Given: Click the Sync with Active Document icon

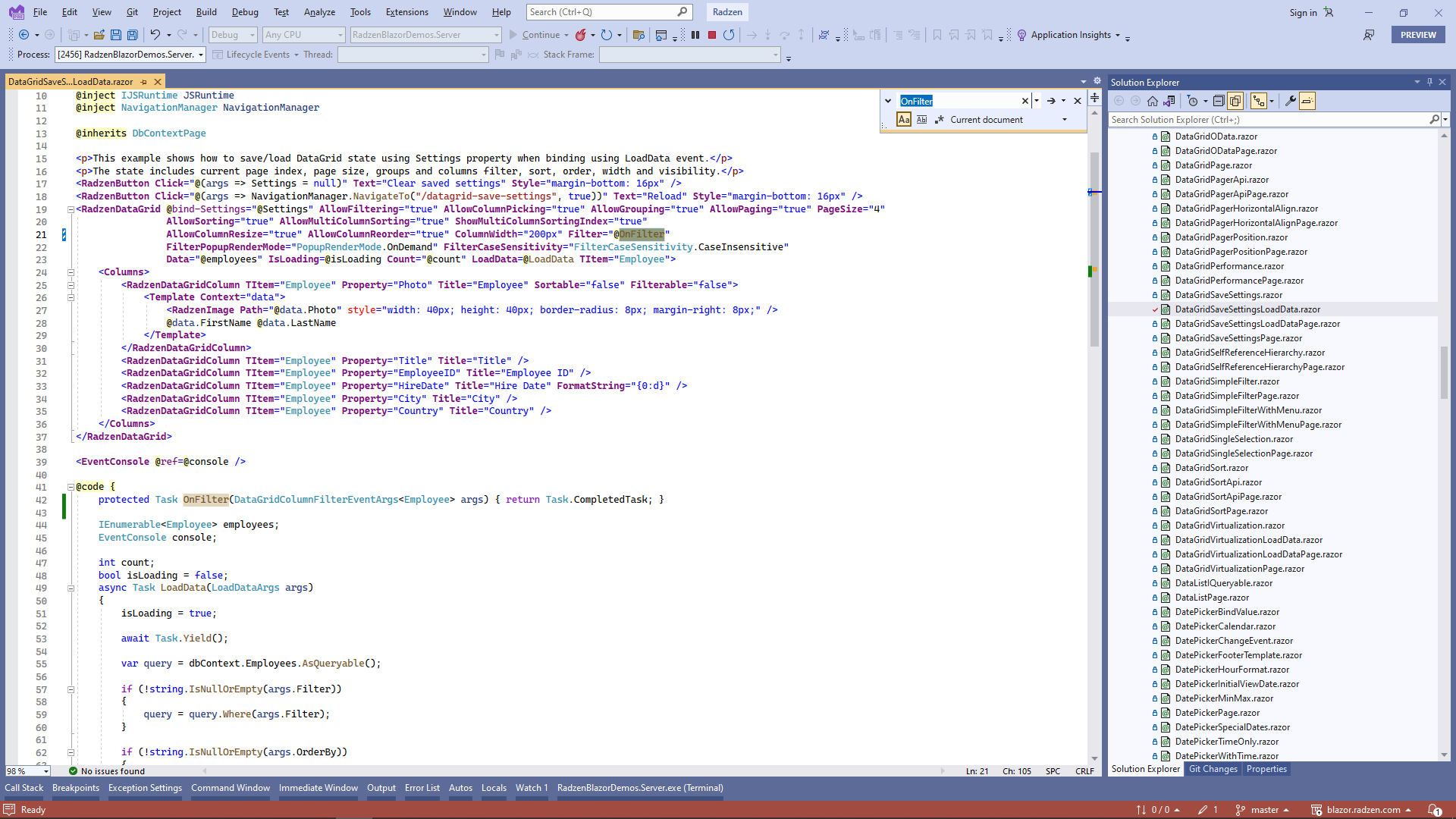Looking at the screenshot, I should (1170, 100).
